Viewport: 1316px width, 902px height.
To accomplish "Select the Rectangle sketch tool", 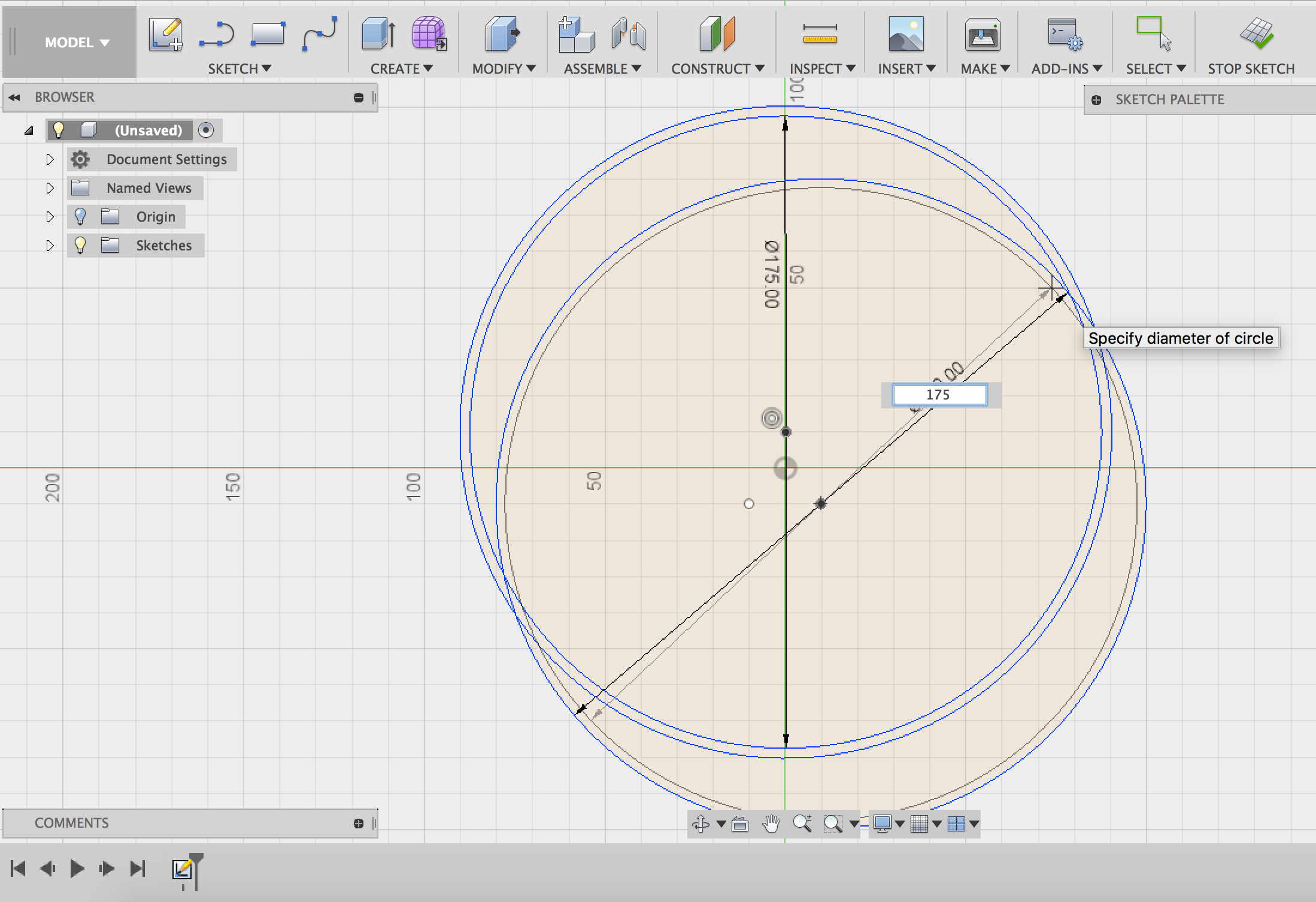I will click(x=268, y=35).
